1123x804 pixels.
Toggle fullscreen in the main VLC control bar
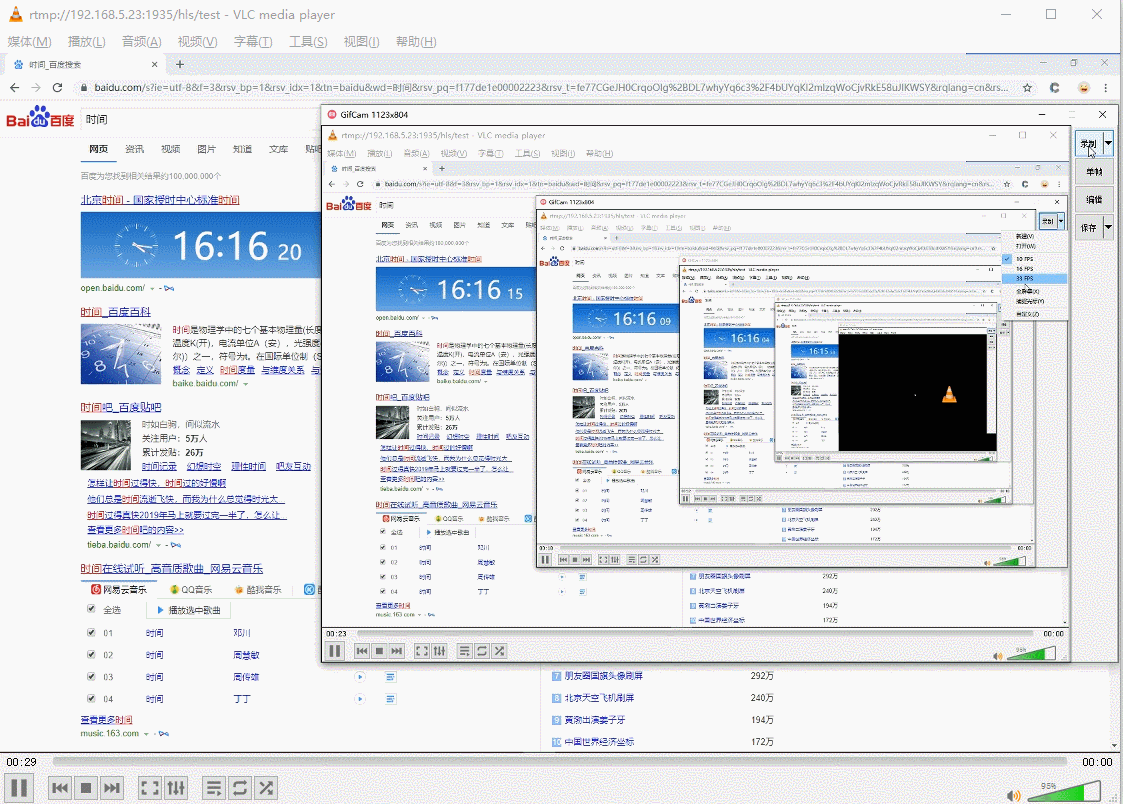tap(150, 788)
